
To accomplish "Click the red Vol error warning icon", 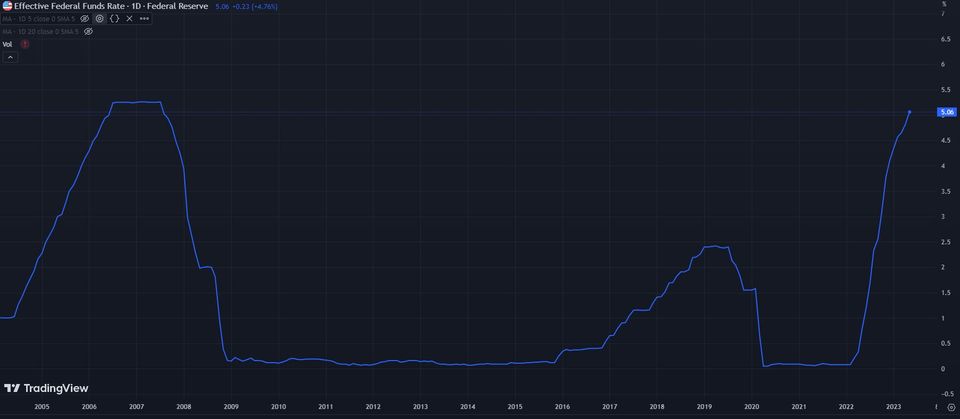I will 24,44.
